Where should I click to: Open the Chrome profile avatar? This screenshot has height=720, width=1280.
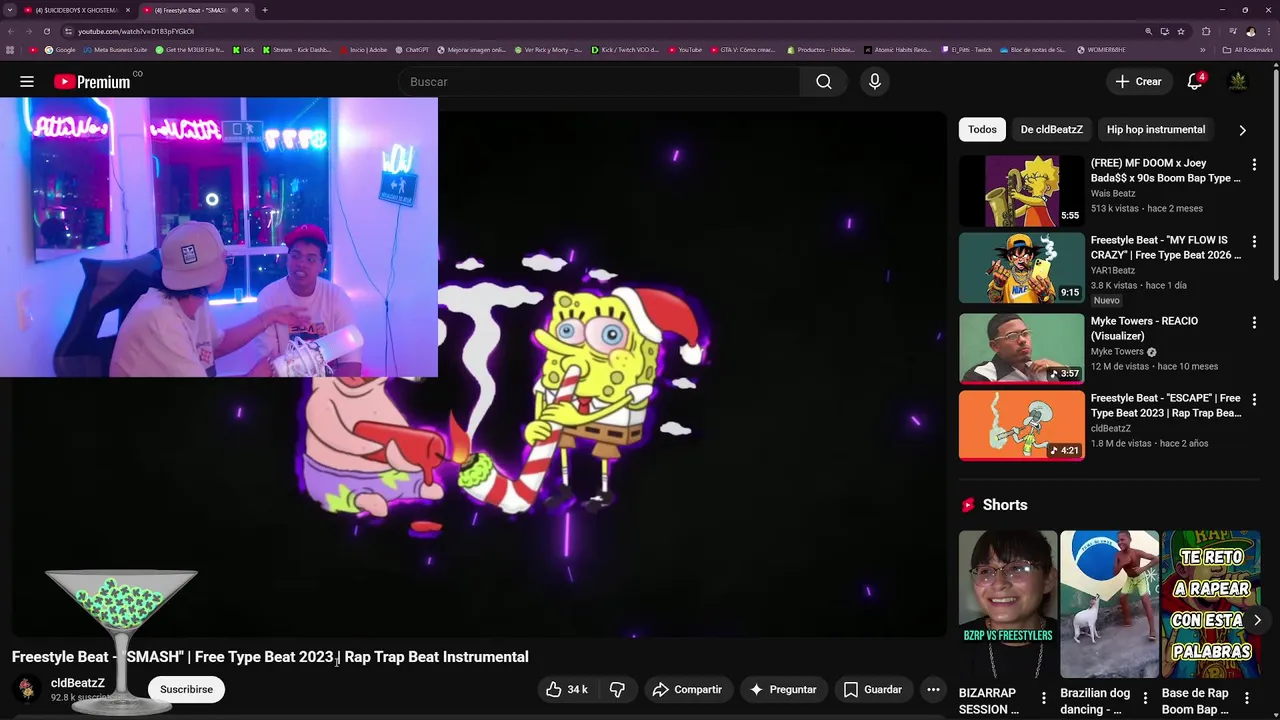tap(1251, 31)
